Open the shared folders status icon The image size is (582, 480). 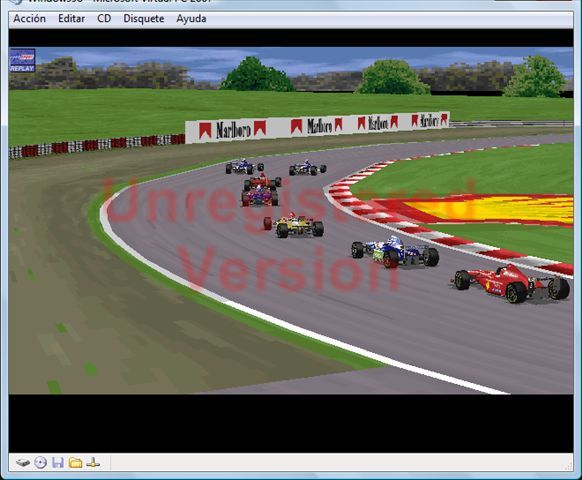pyautogui.click(x=76, y=463)
